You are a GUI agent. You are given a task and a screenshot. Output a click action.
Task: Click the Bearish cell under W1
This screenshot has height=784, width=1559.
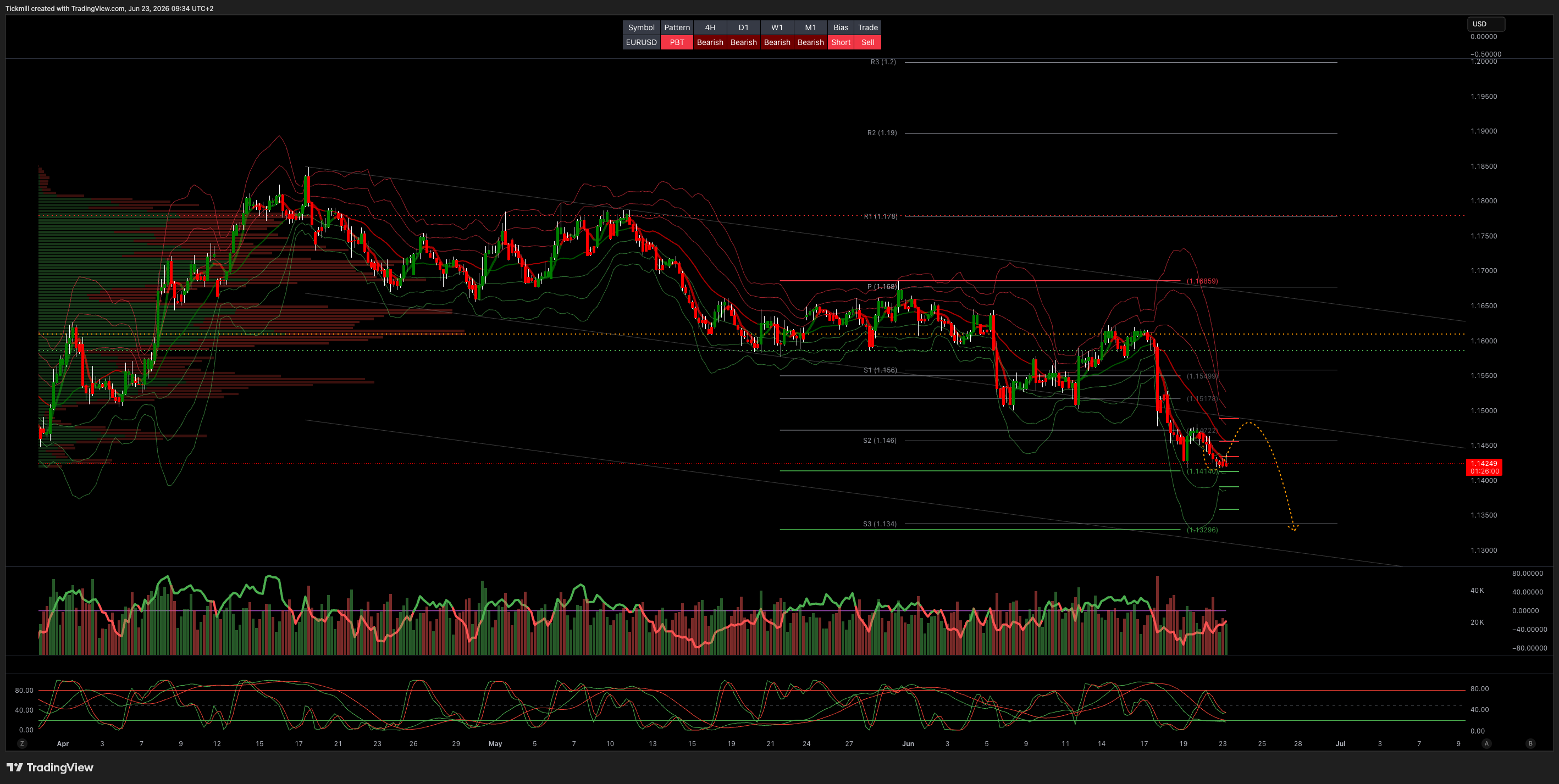click(x=776, y=42)
